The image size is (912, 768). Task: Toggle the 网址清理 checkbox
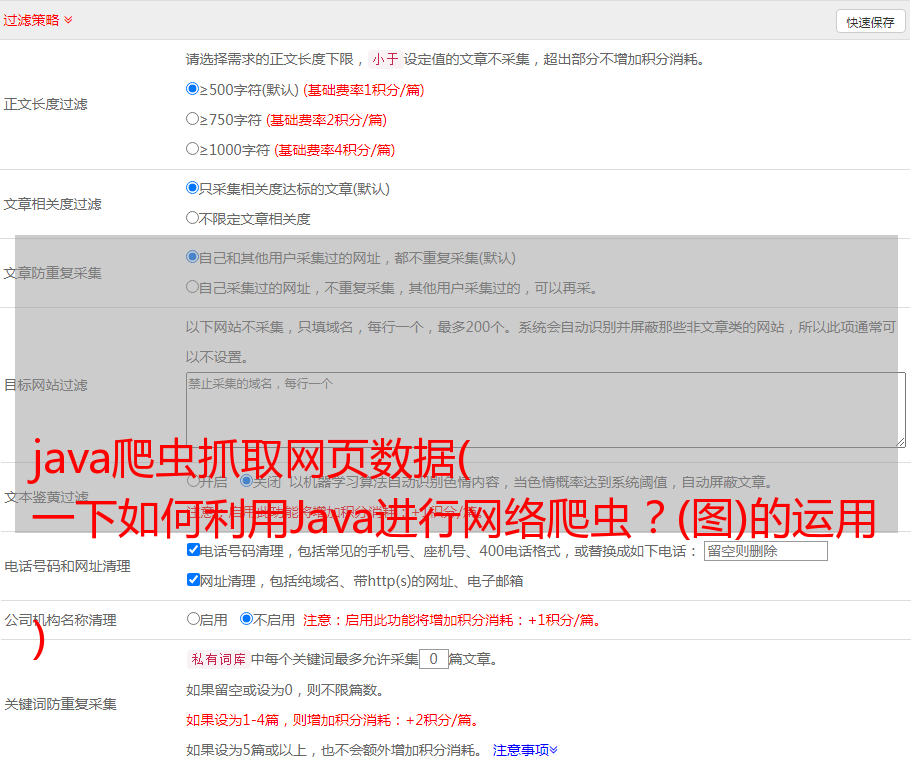coord(193,580)
